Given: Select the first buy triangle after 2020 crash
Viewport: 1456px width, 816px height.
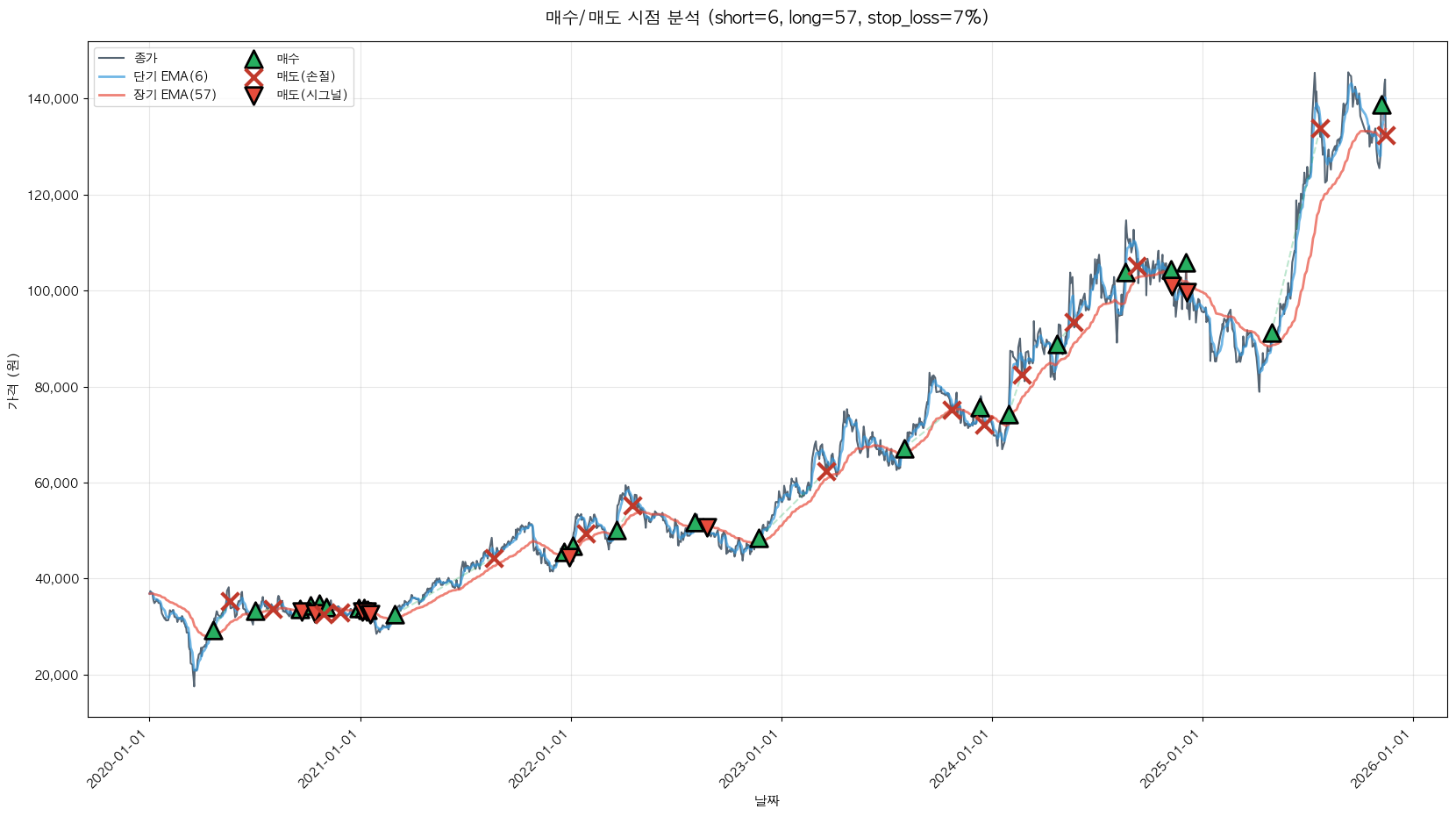Looking at the screenshot, I should pos(213,631).
